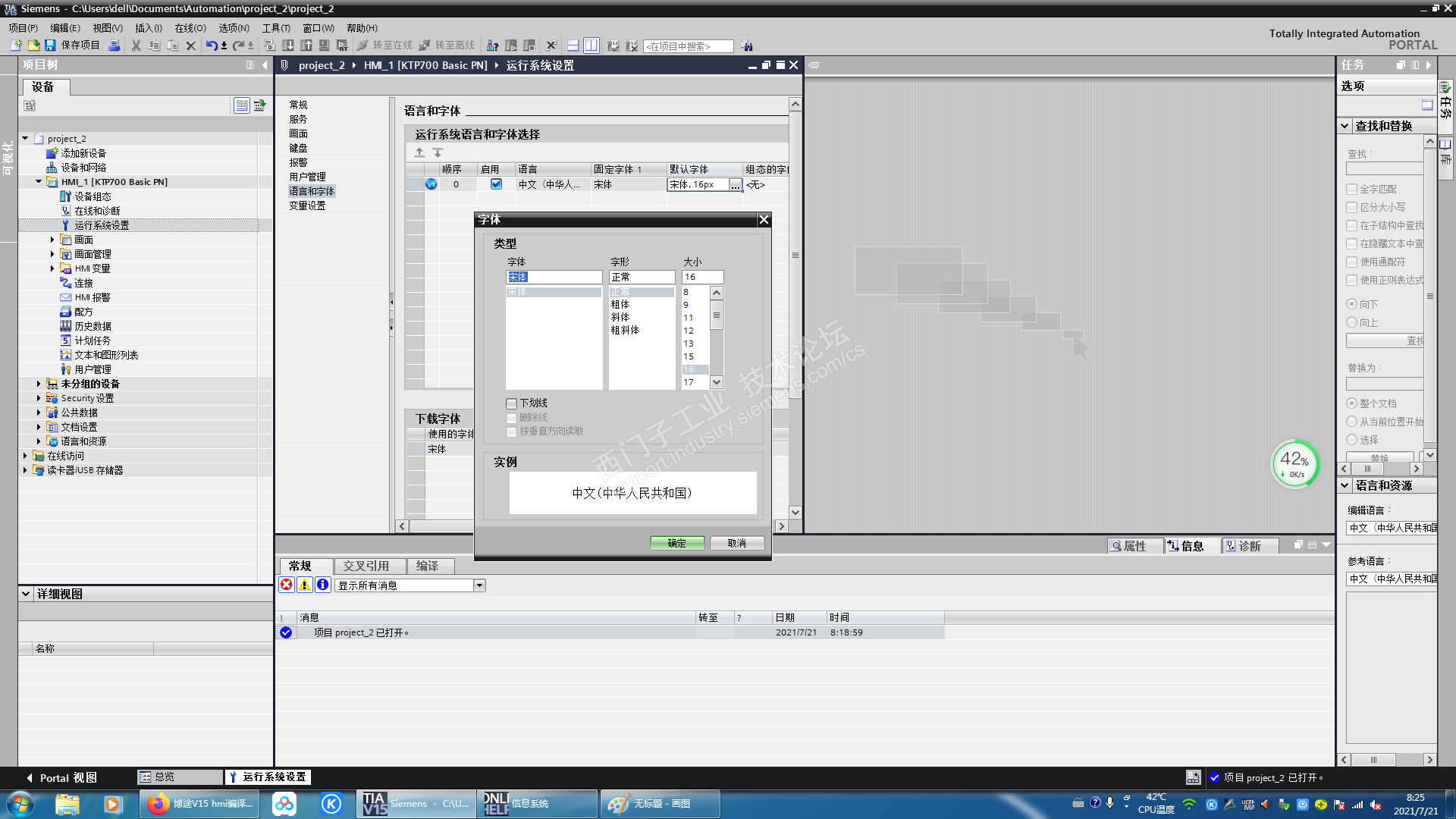The height and width of the screenshot is (819, 1456).
Task: Click the split editor vertically icon
Action: coord(591,45)
